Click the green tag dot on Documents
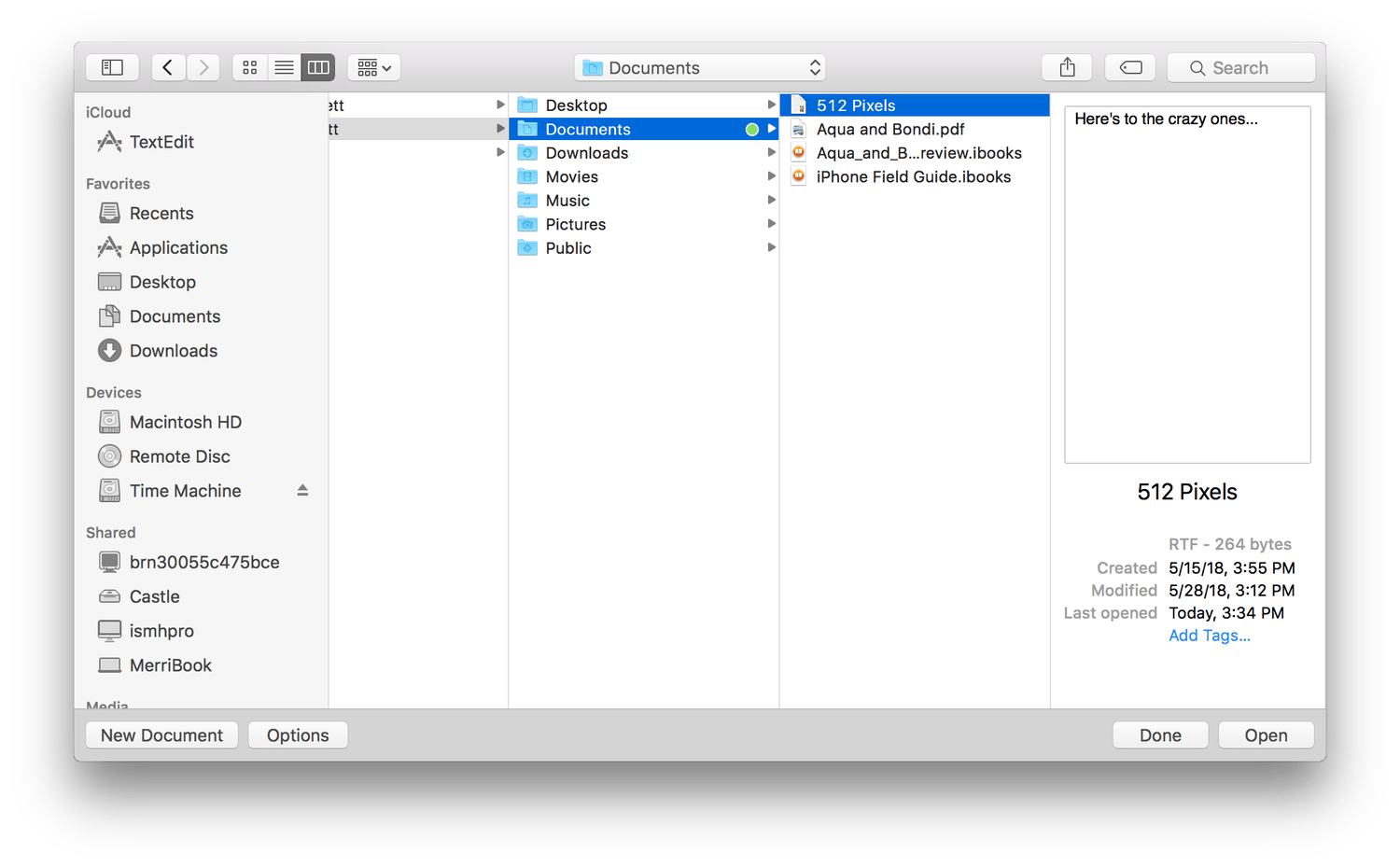 751,129
